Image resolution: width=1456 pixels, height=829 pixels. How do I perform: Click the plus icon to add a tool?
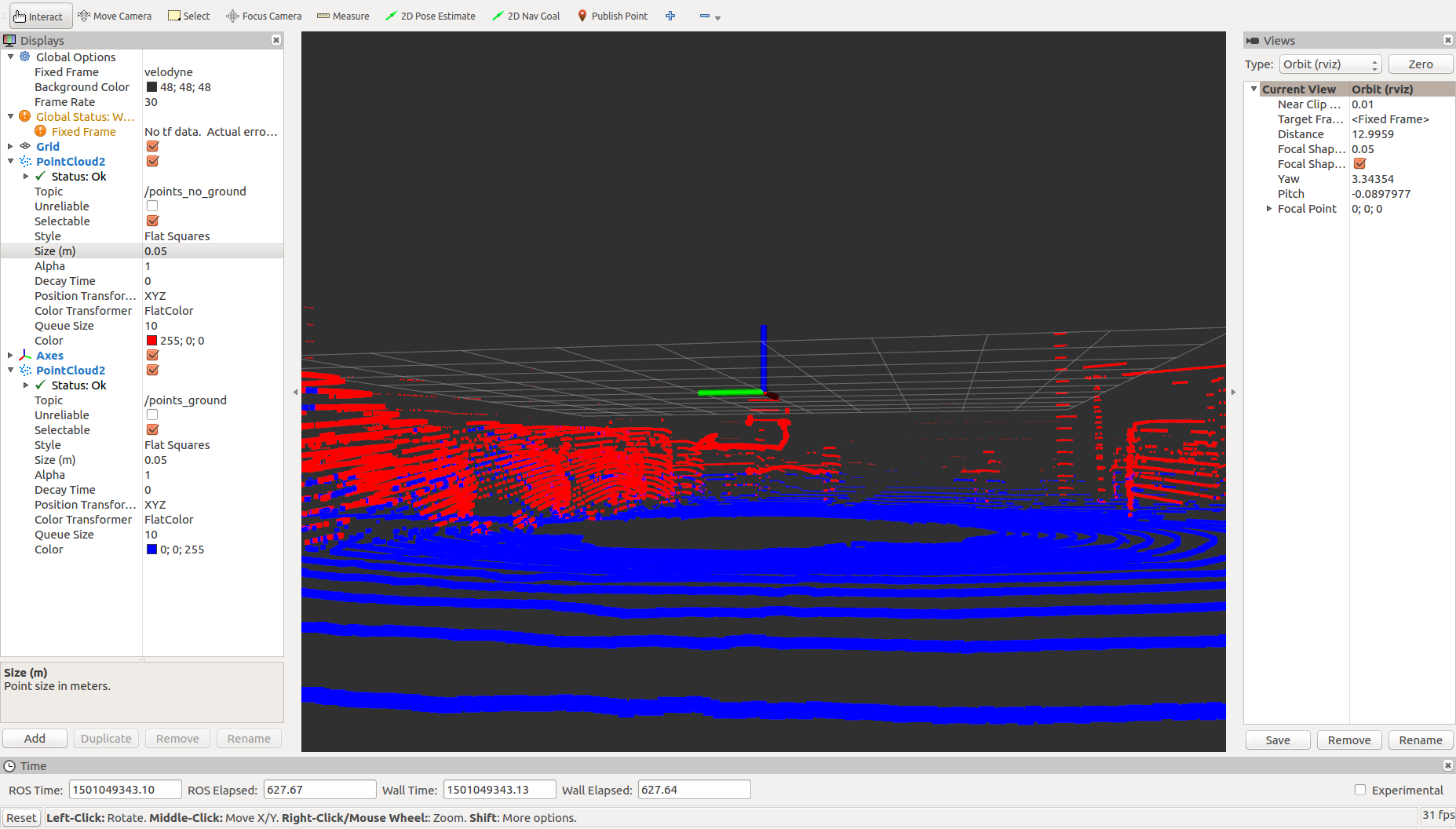coord(670,16)
